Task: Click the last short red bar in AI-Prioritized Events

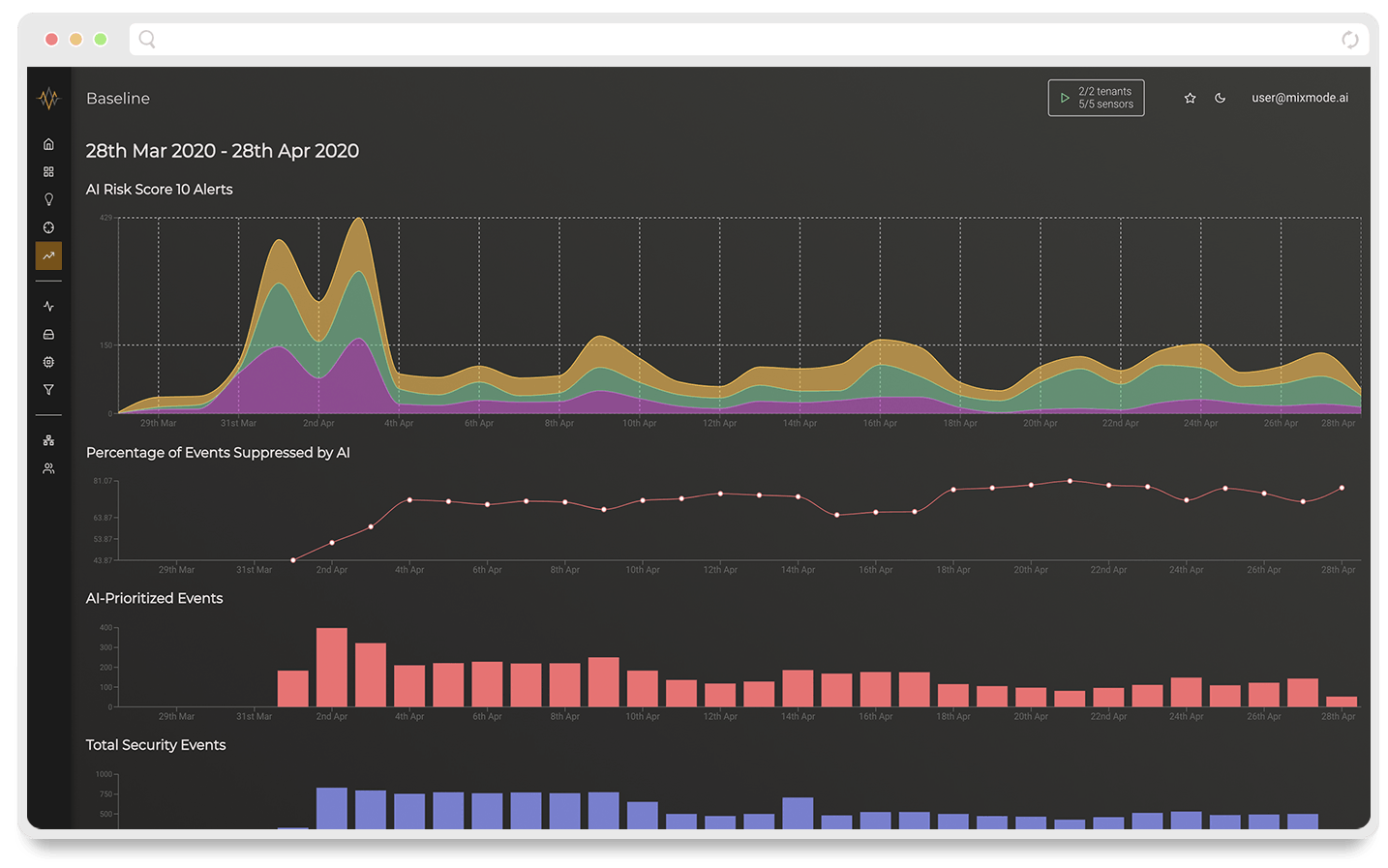Action: 1342,702
